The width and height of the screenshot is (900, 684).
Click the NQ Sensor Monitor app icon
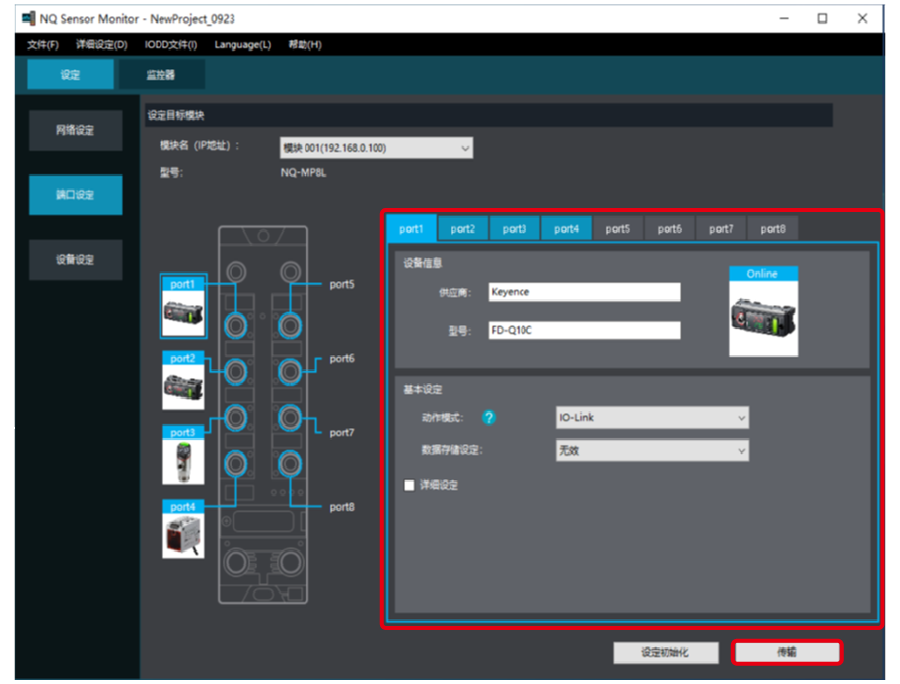(x=27, y=18)
